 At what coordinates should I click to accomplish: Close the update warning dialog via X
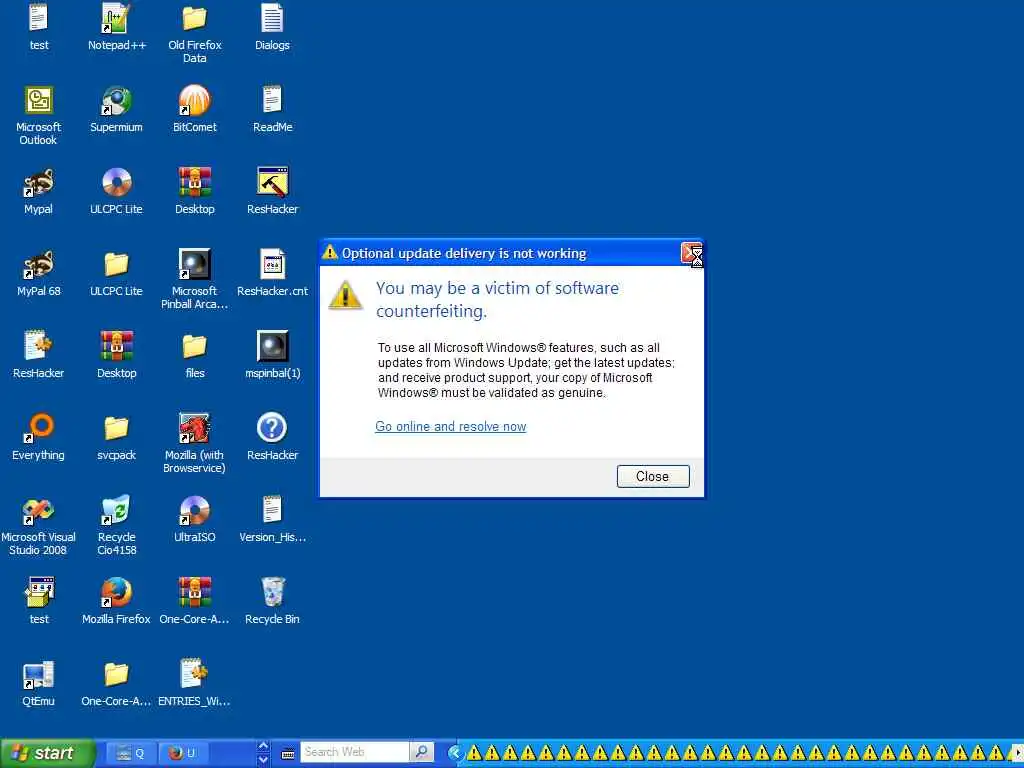point(691,253)
